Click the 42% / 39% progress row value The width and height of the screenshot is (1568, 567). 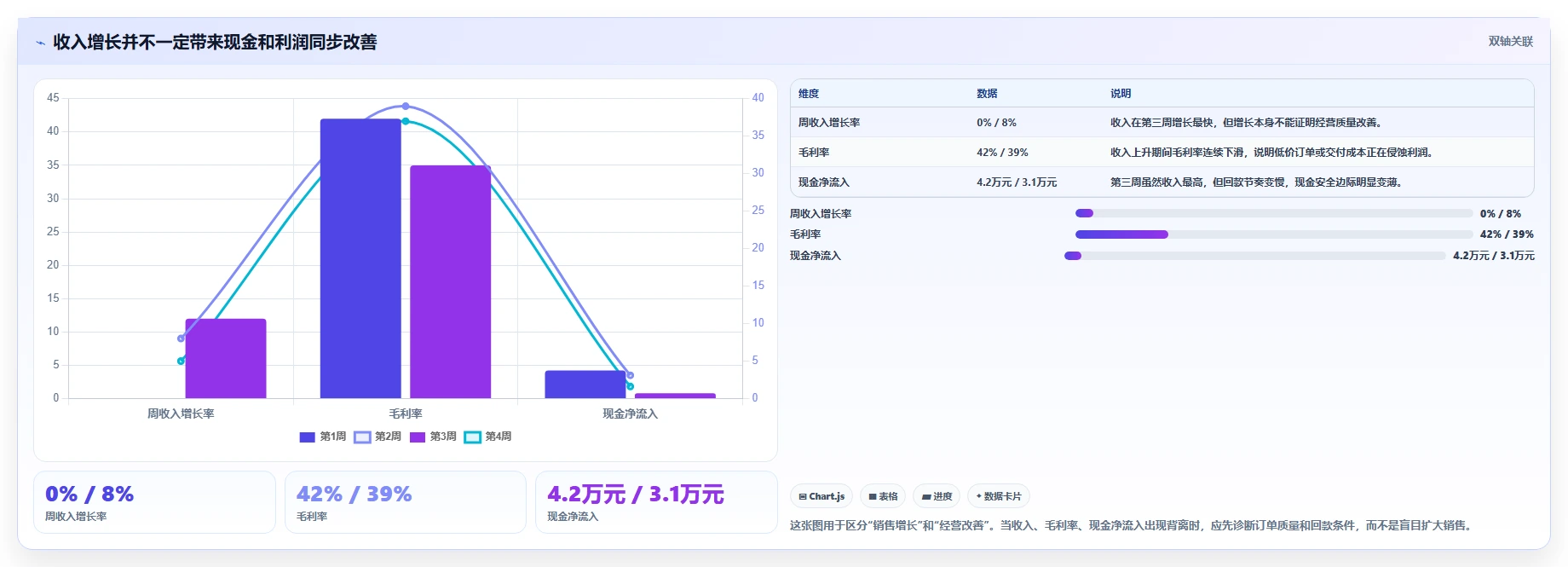pyautogui.click(x=1507, y=234)
